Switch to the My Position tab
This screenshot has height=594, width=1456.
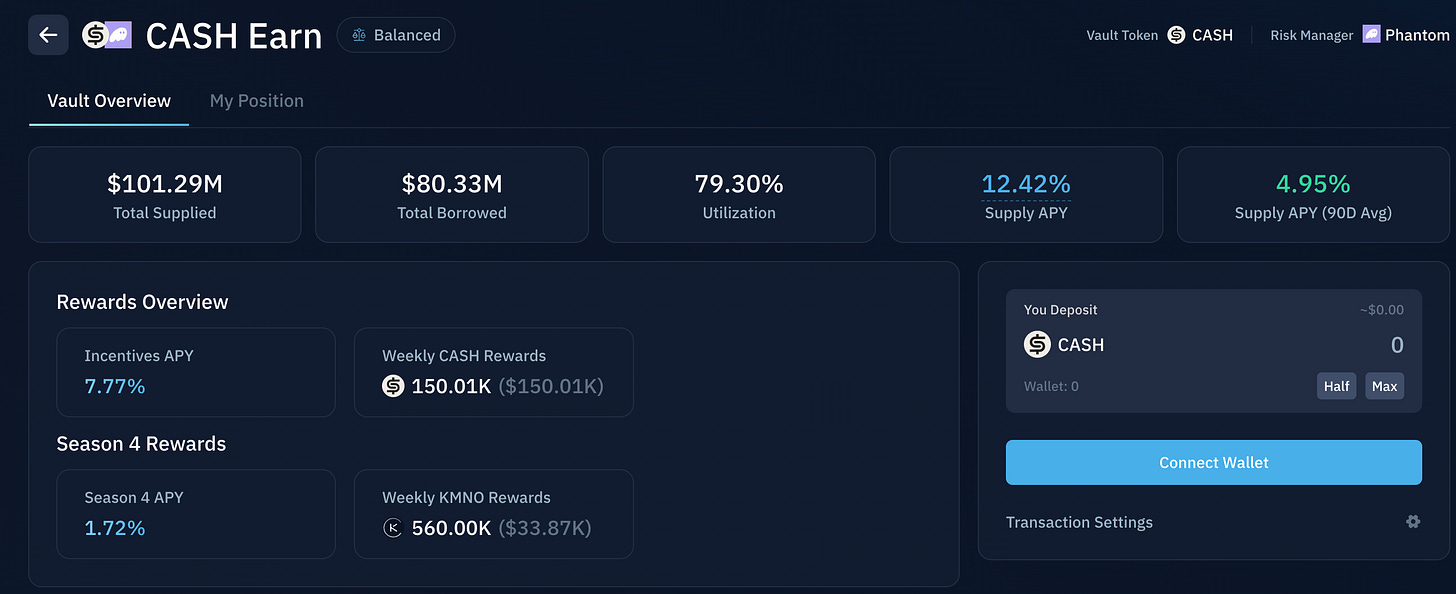click(x=257, y=101)
